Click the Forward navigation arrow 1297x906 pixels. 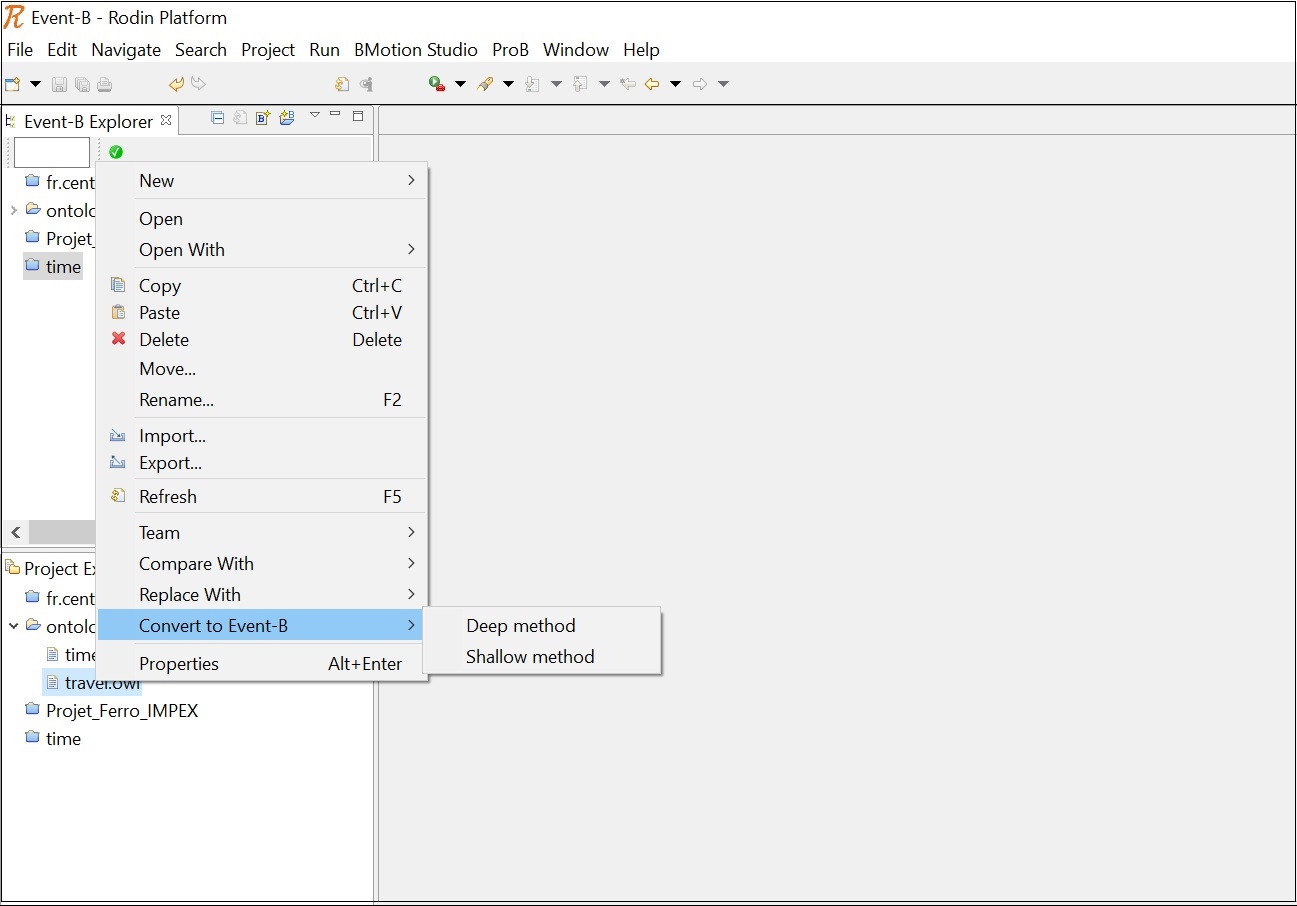tap(700, 84)
